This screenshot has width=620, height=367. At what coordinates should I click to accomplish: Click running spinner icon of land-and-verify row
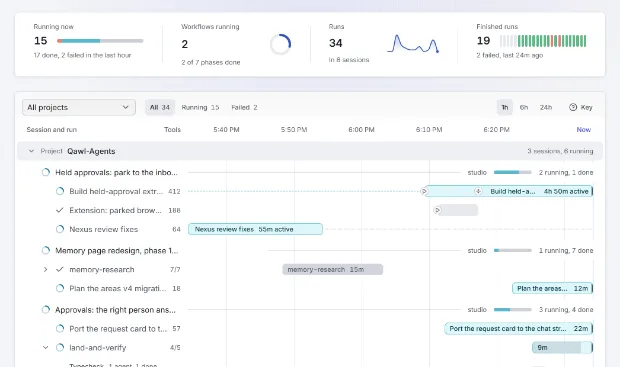click(60, 348)
